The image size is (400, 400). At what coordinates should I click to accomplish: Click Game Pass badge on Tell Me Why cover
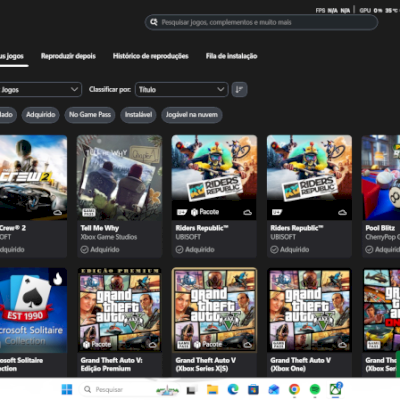(x=89, y=212)
